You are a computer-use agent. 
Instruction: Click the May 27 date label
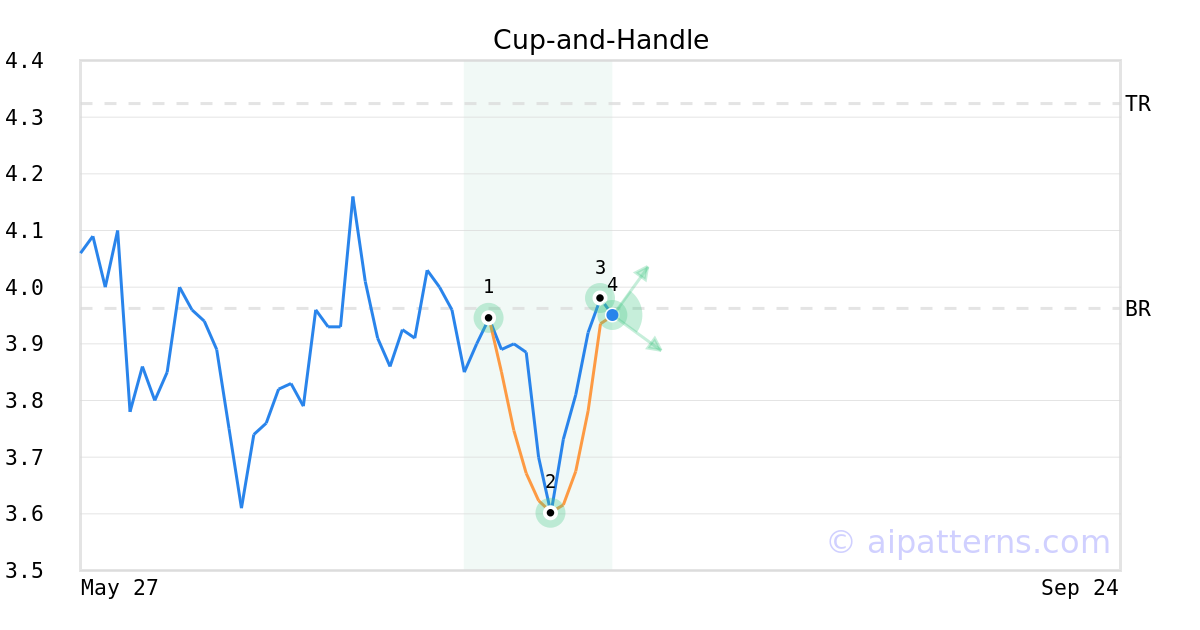pyautogui.click(x=120, y=588)
